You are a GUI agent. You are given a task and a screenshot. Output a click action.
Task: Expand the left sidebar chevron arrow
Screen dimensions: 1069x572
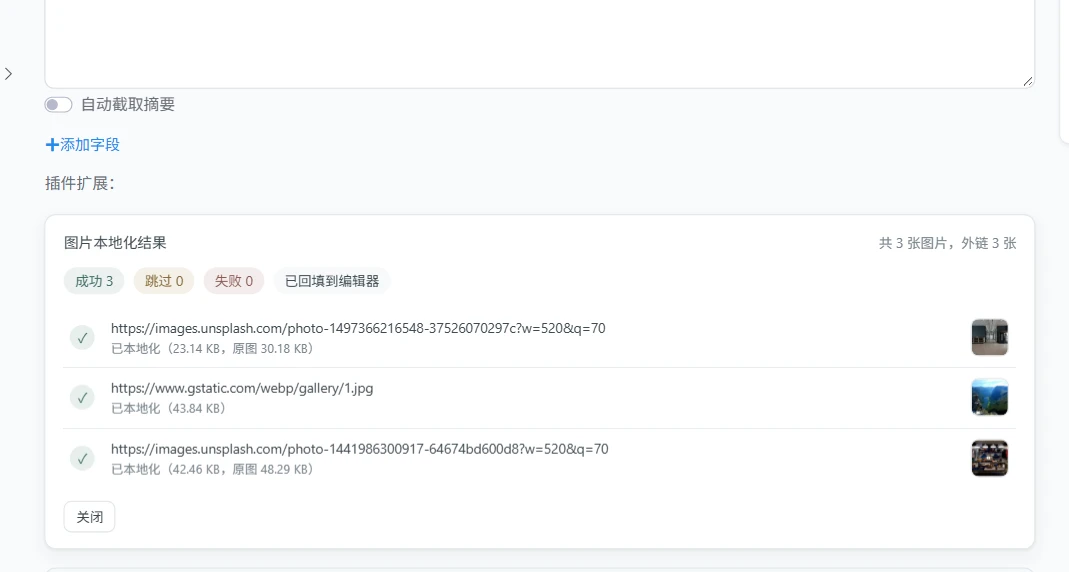pyautogui.click(x=8, y=74)
